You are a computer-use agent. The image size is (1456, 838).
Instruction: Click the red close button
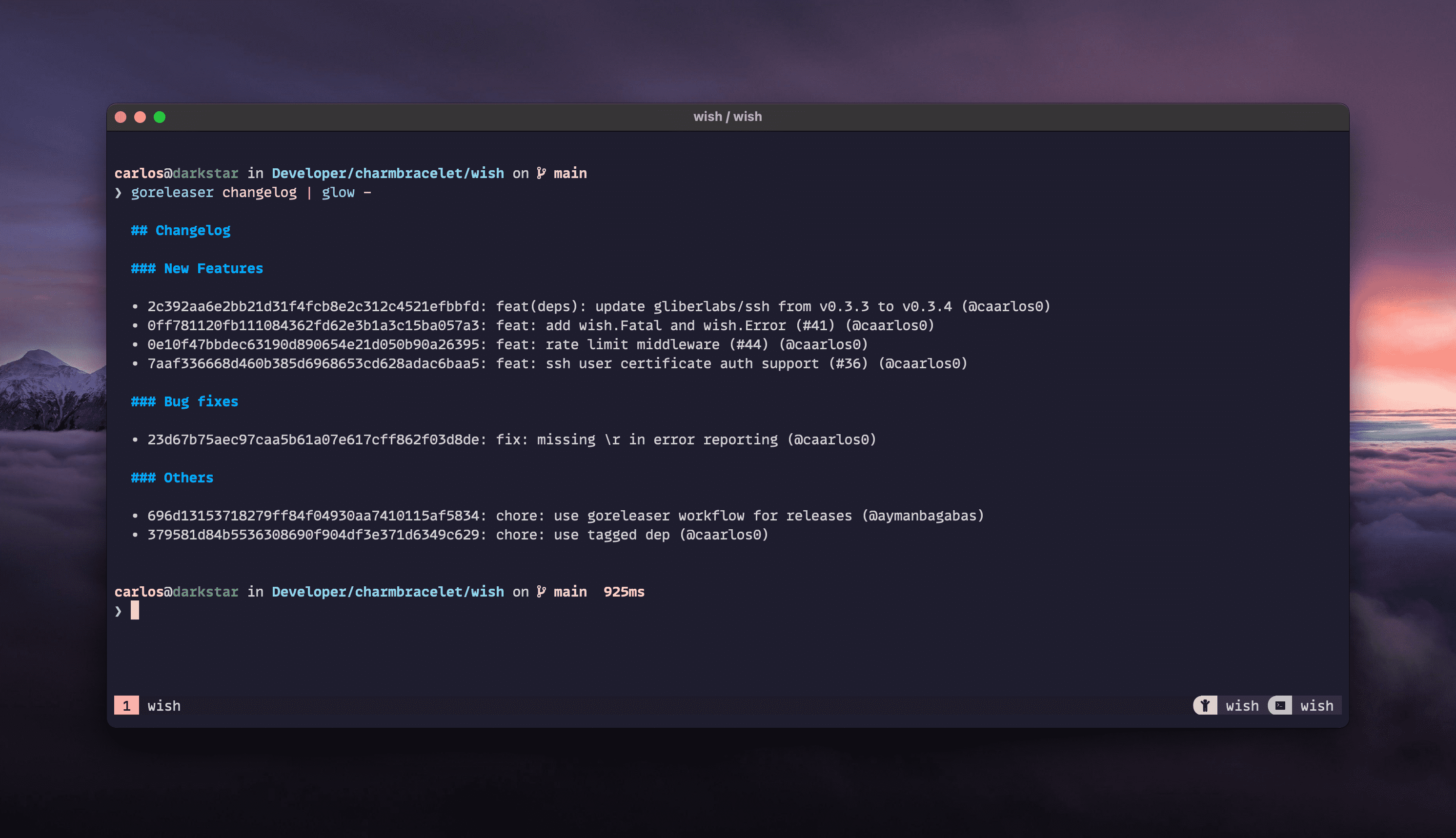[121, 118]
